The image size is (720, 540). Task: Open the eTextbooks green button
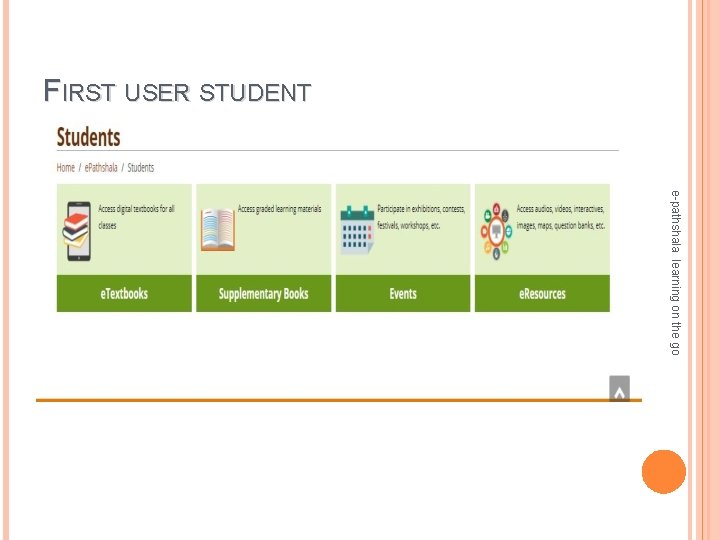(124, 293)
